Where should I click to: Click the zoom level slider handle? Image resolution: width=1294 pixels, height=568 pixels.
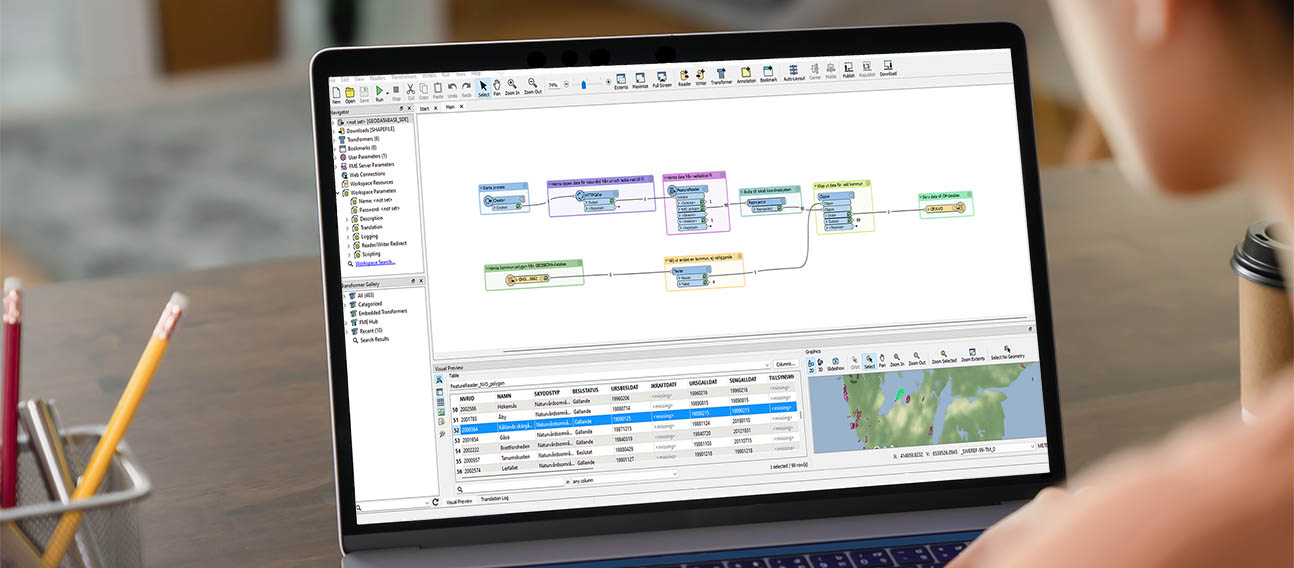click(x=584, y=84)
